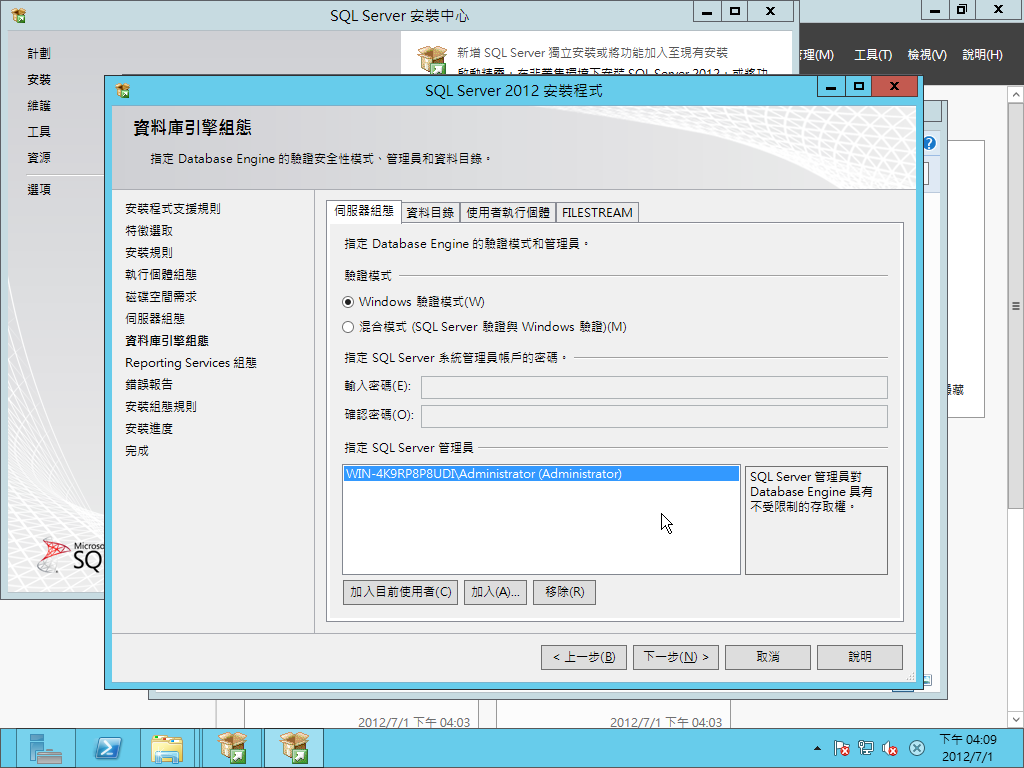Screen dimensions: 1024x768
Task: Select Windows 驗證模式 radio button
Action: (x=348, y=302)
